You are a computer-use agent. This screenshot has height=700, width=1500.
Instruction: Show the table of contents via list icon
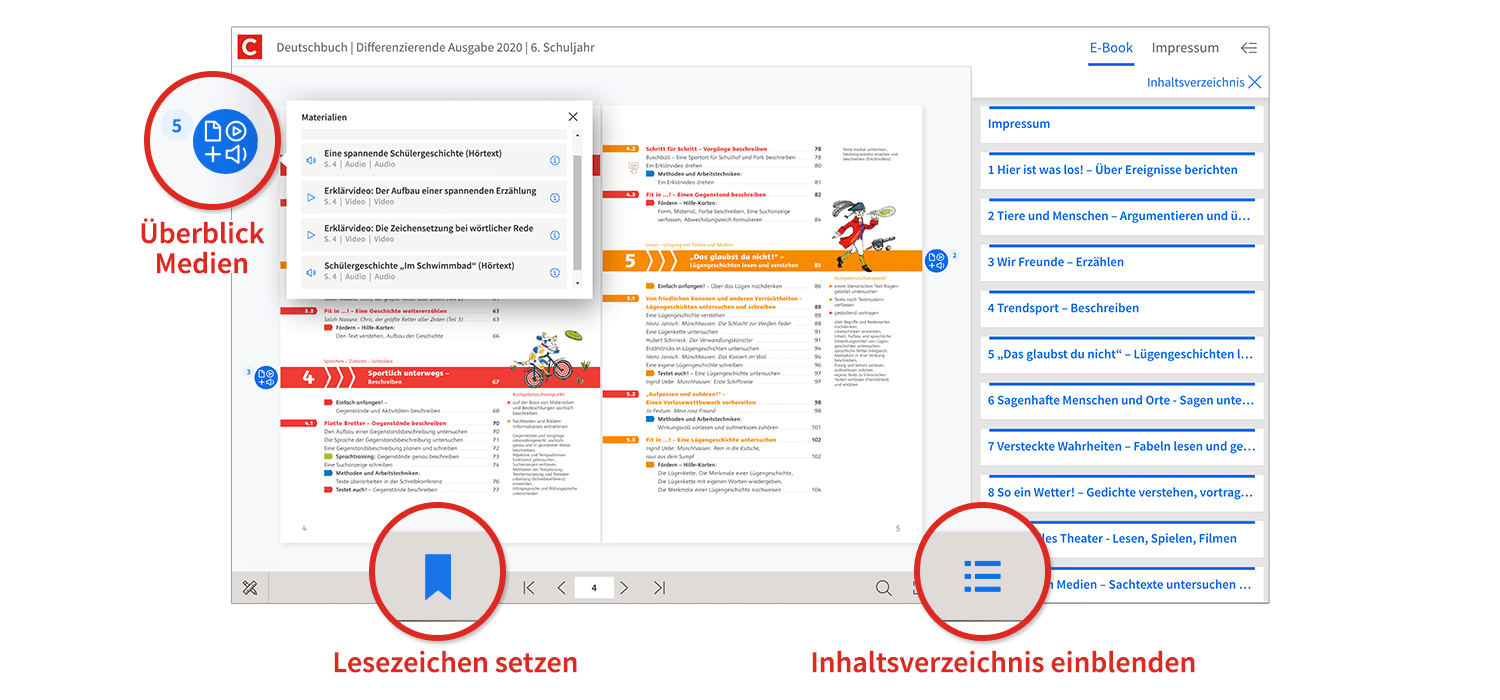982,576
